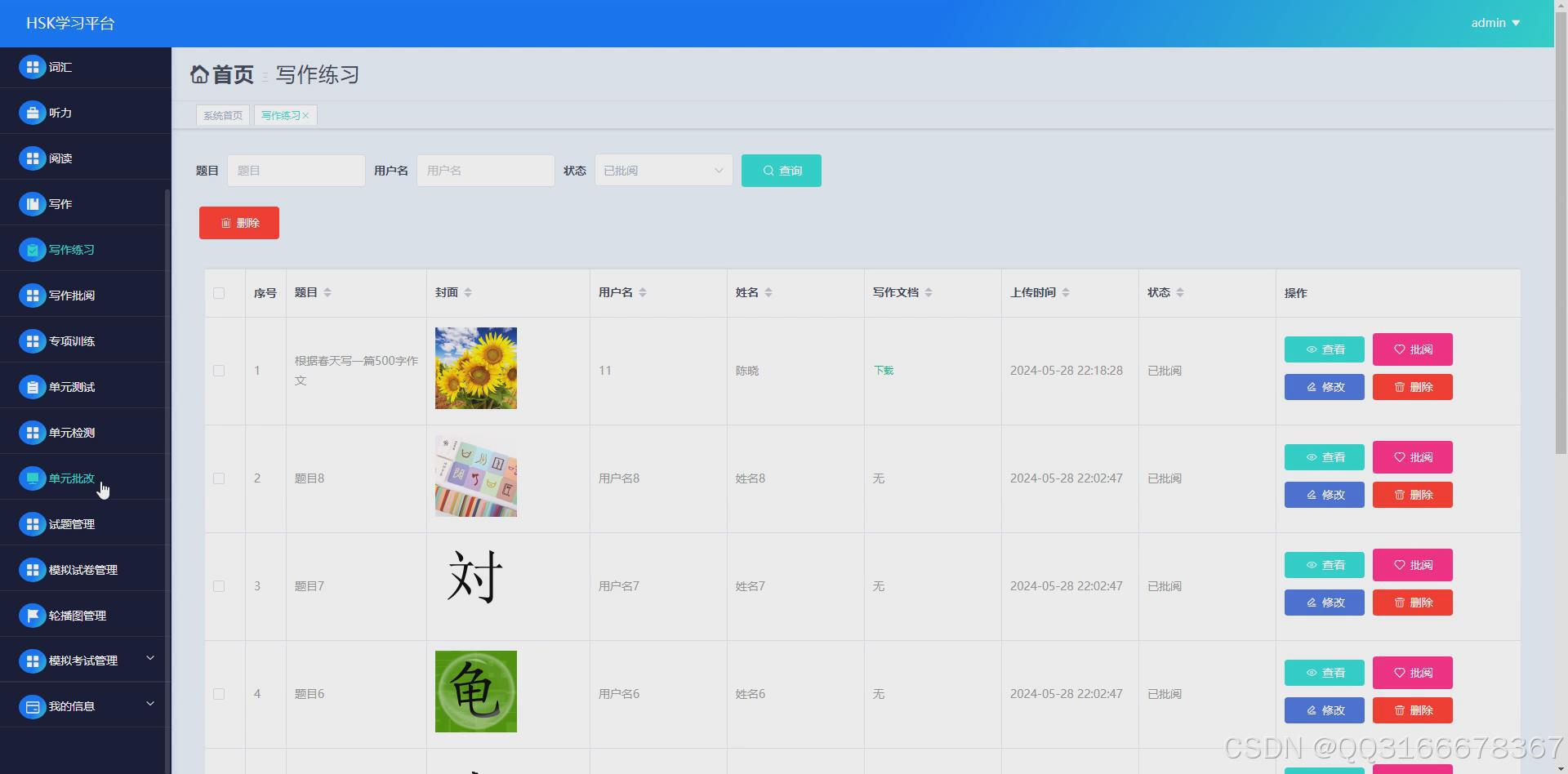Focus the 题目 search input
The width and height of the screenshot is (1568, 774).
coord(296,171)
